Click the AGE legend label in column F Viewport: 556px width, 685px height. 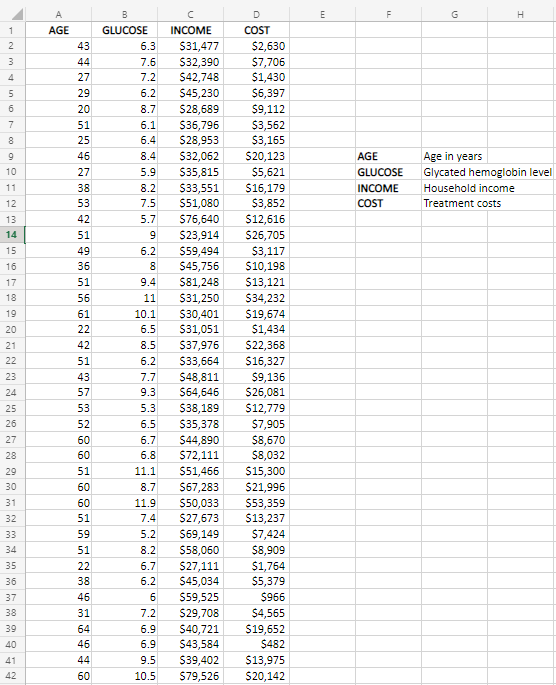(x=388, y=156)
